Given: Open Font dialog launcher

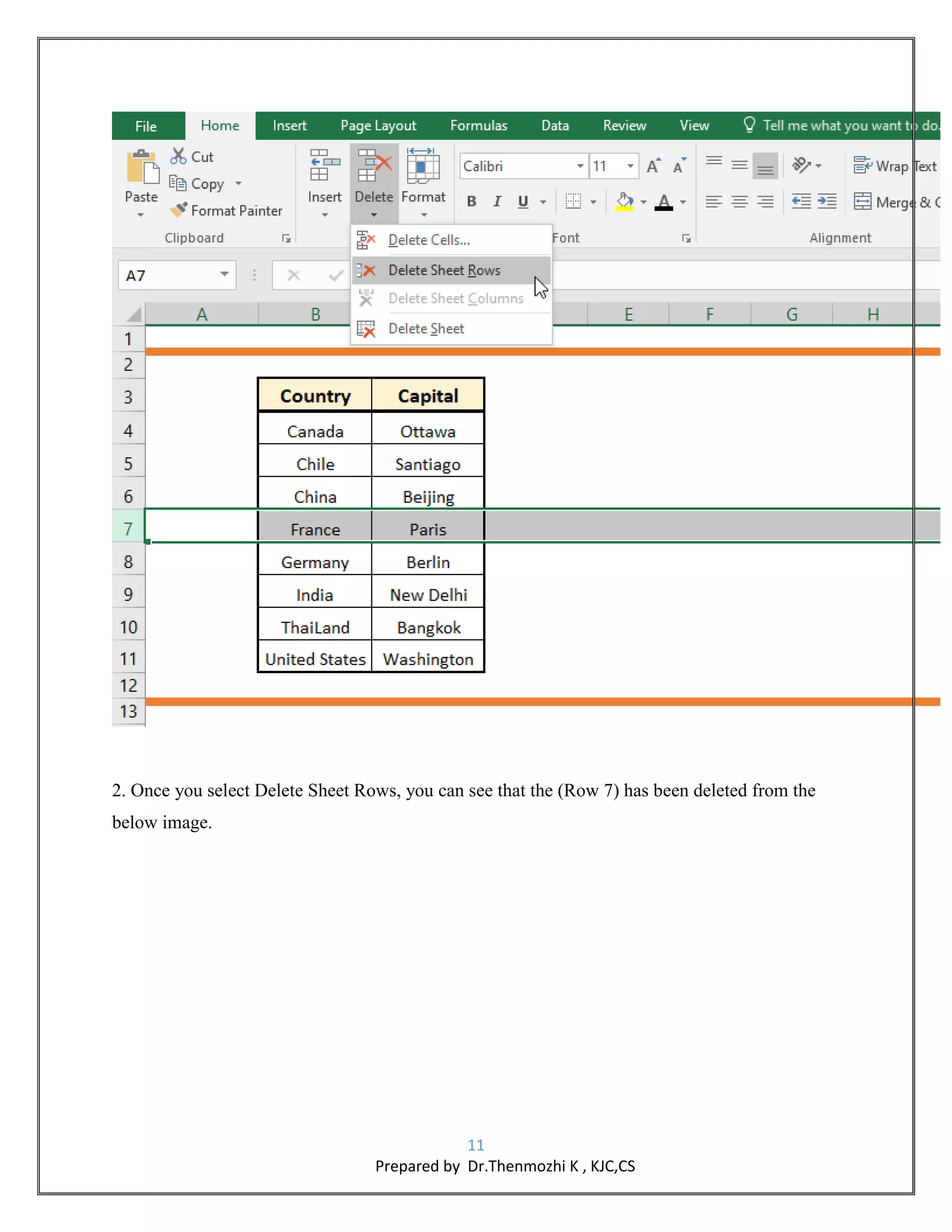Looking at the screenshot, I should (x=687, y=238).
